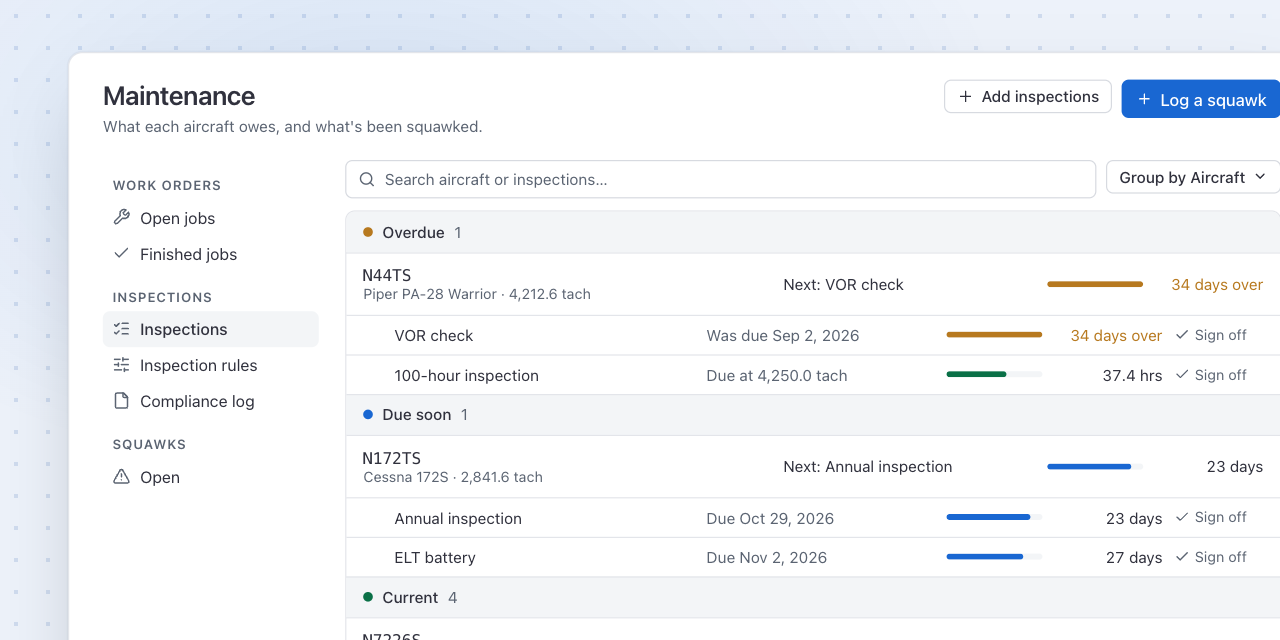Click the blue dot beside Due soon
Screen dimensions: 1280x640
coord(368,414)
